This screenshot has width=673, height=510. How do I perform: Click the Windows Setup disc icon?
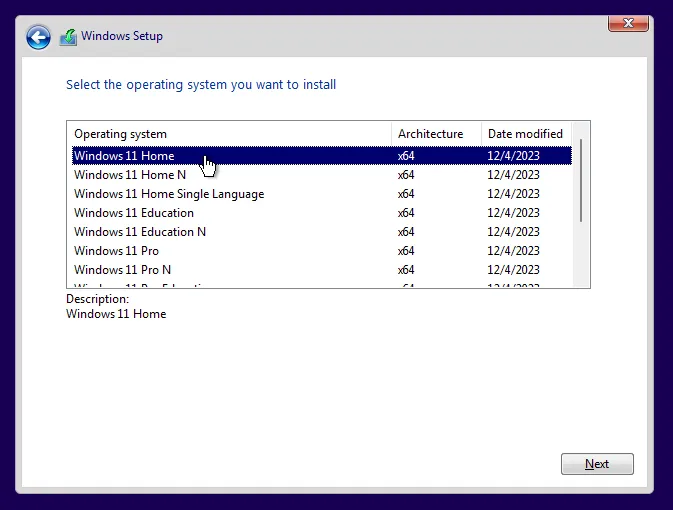coord(68,37)
